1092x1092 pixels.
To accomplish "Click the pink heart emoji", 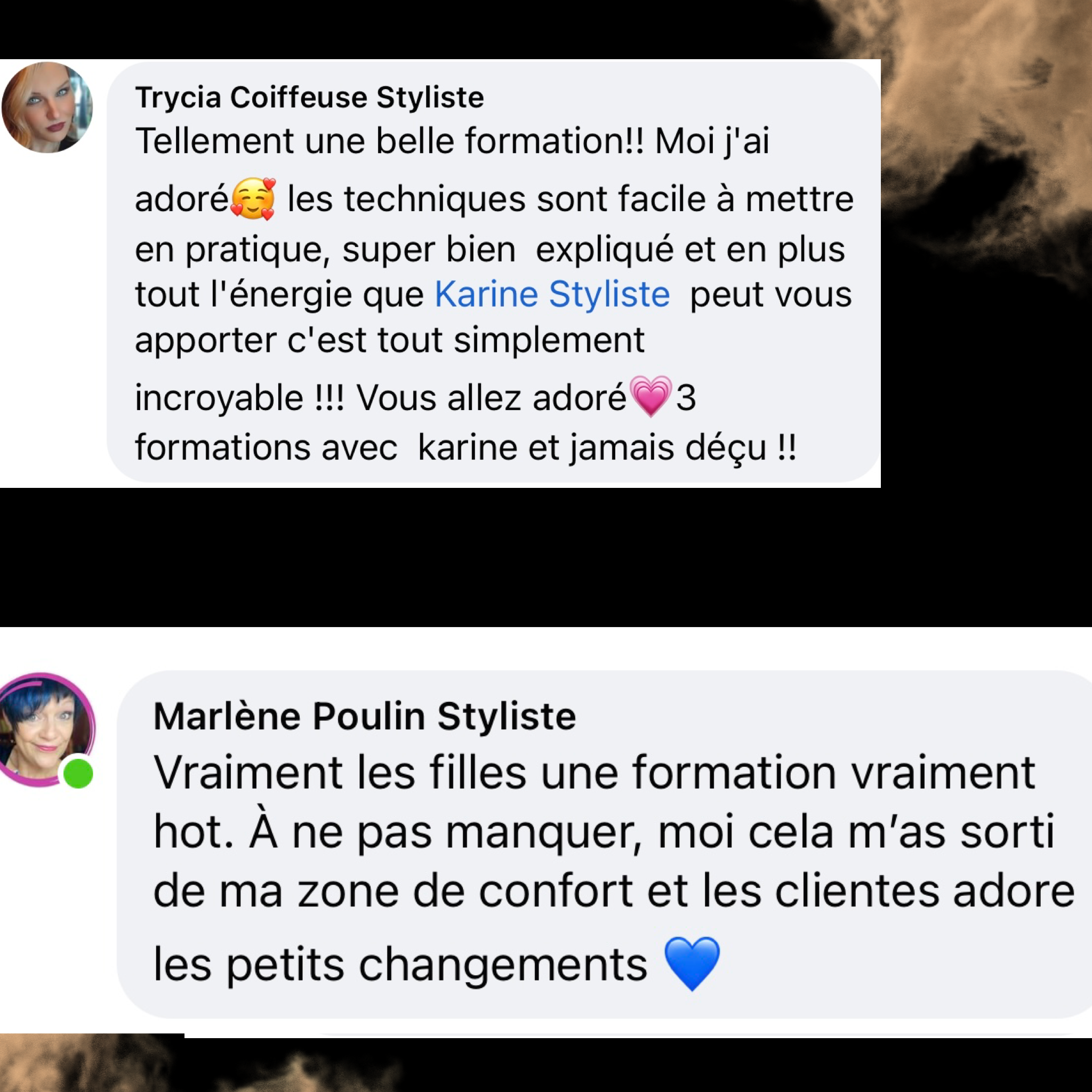I will coord(651,396).
